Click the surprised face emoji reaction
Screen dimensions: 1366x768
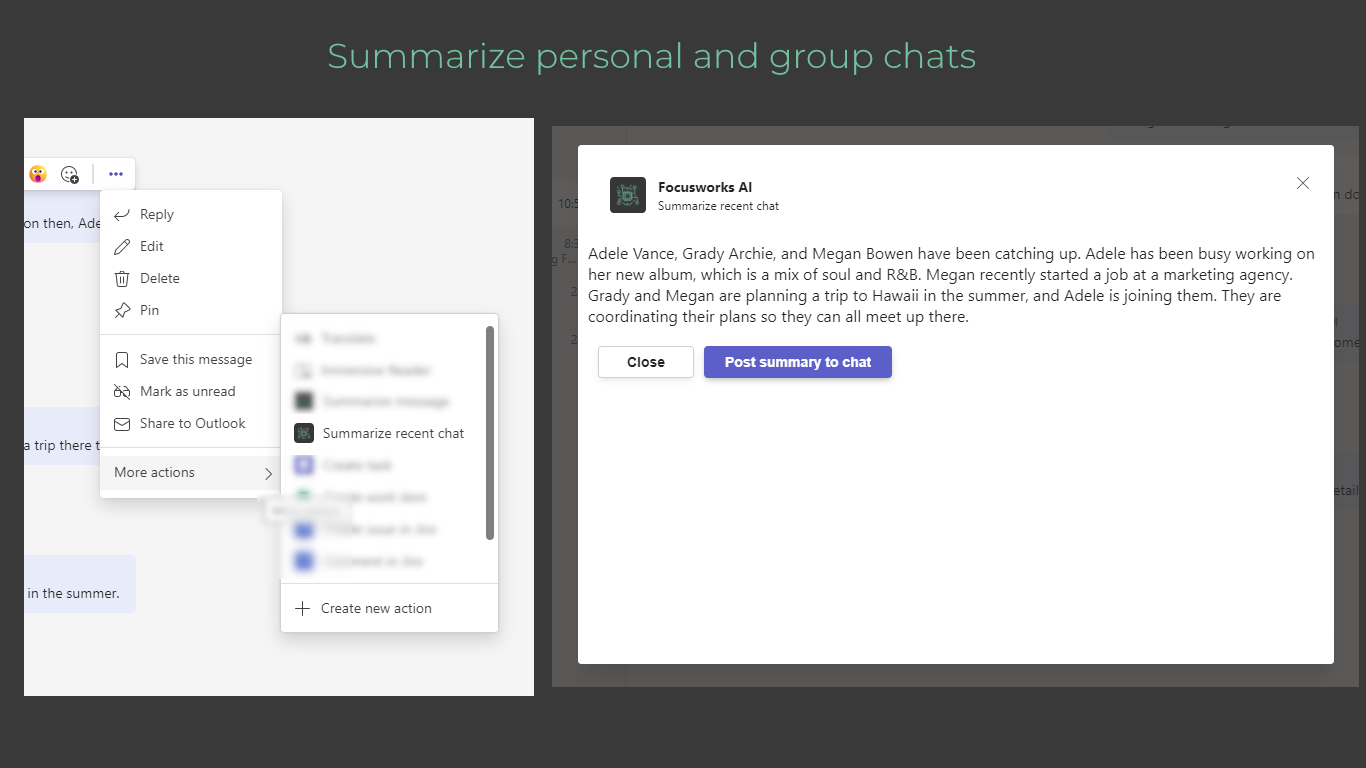pyautogui.click(x=38, y=174)
